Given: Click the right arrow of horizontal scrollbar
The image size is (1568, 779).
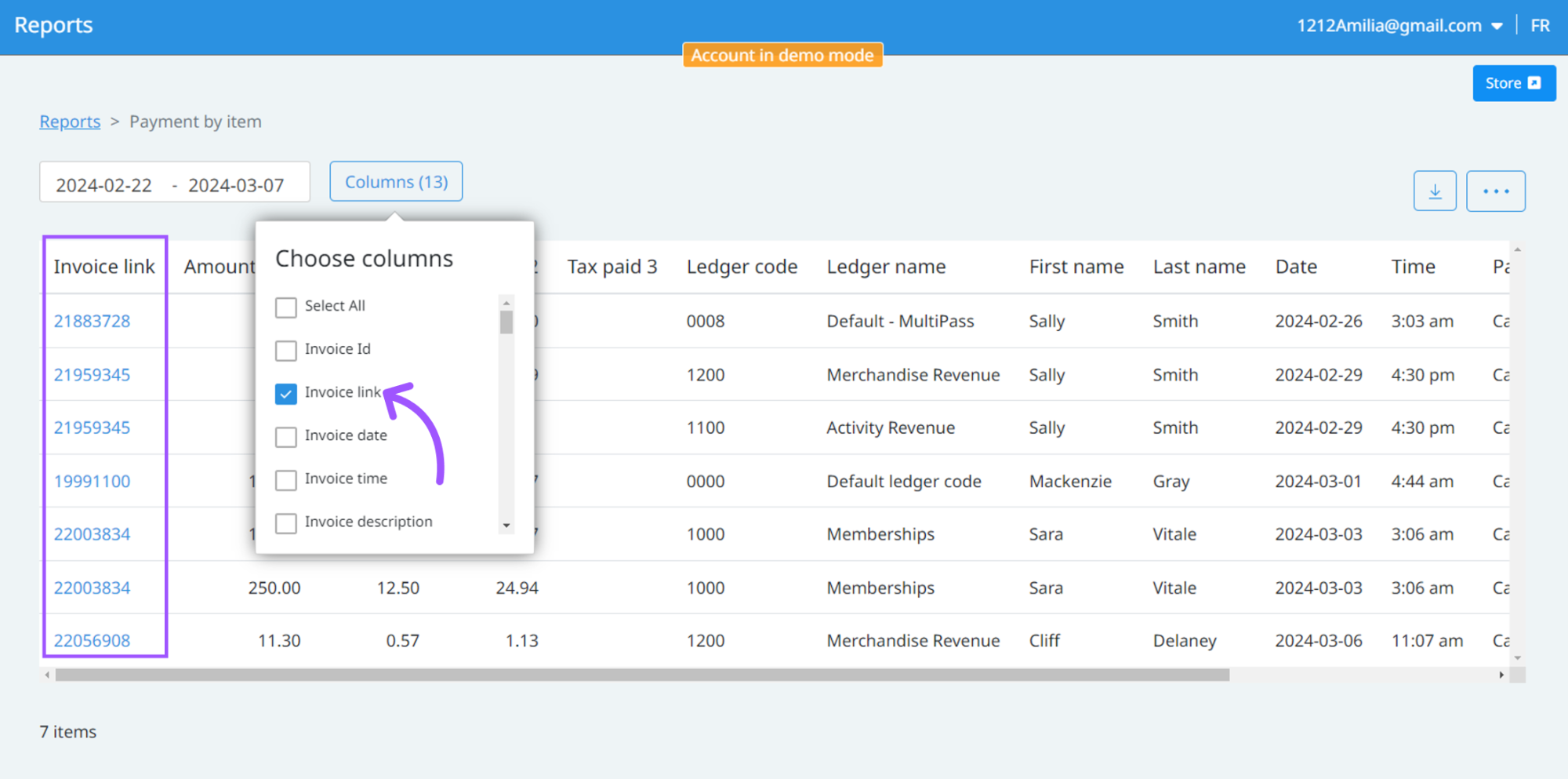Looking at the screenshot, I should (1501, 675).
